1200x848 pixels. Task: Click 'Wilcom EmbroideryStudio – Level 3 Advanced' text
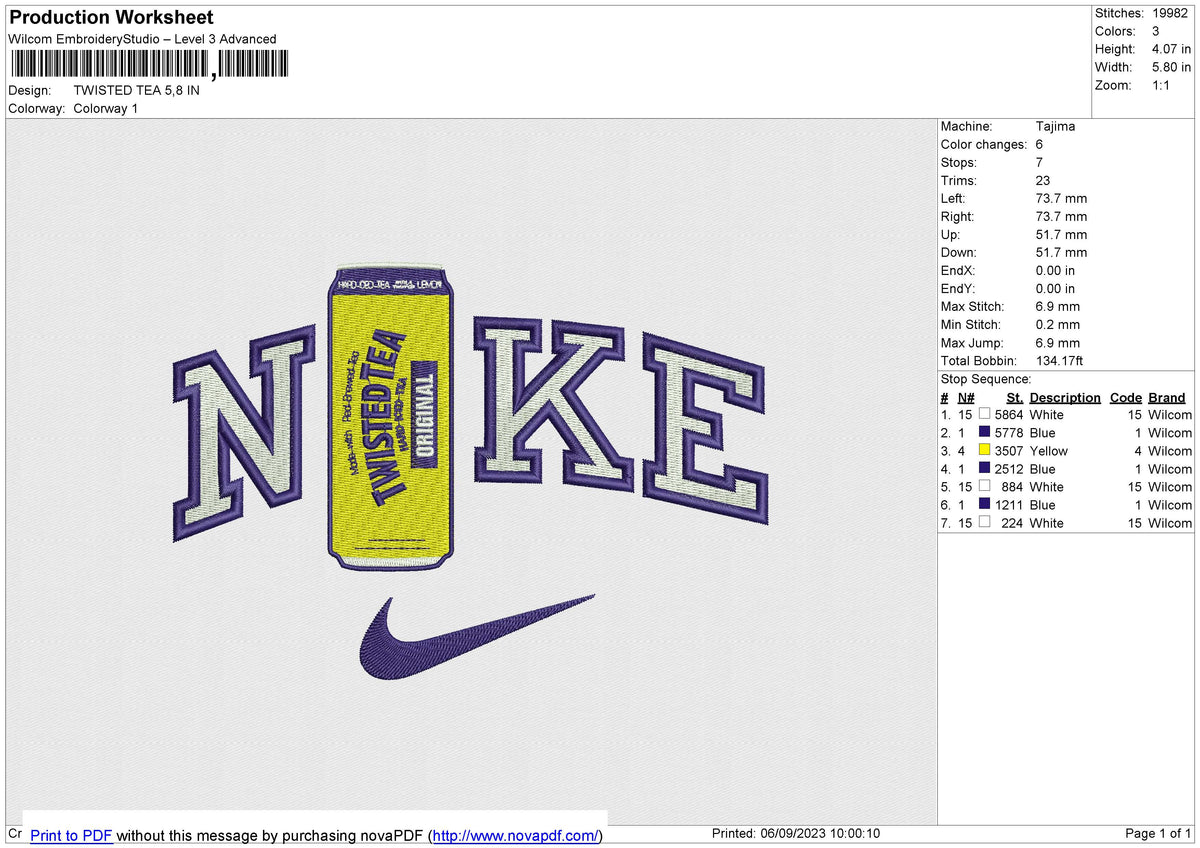click(142, 39)
